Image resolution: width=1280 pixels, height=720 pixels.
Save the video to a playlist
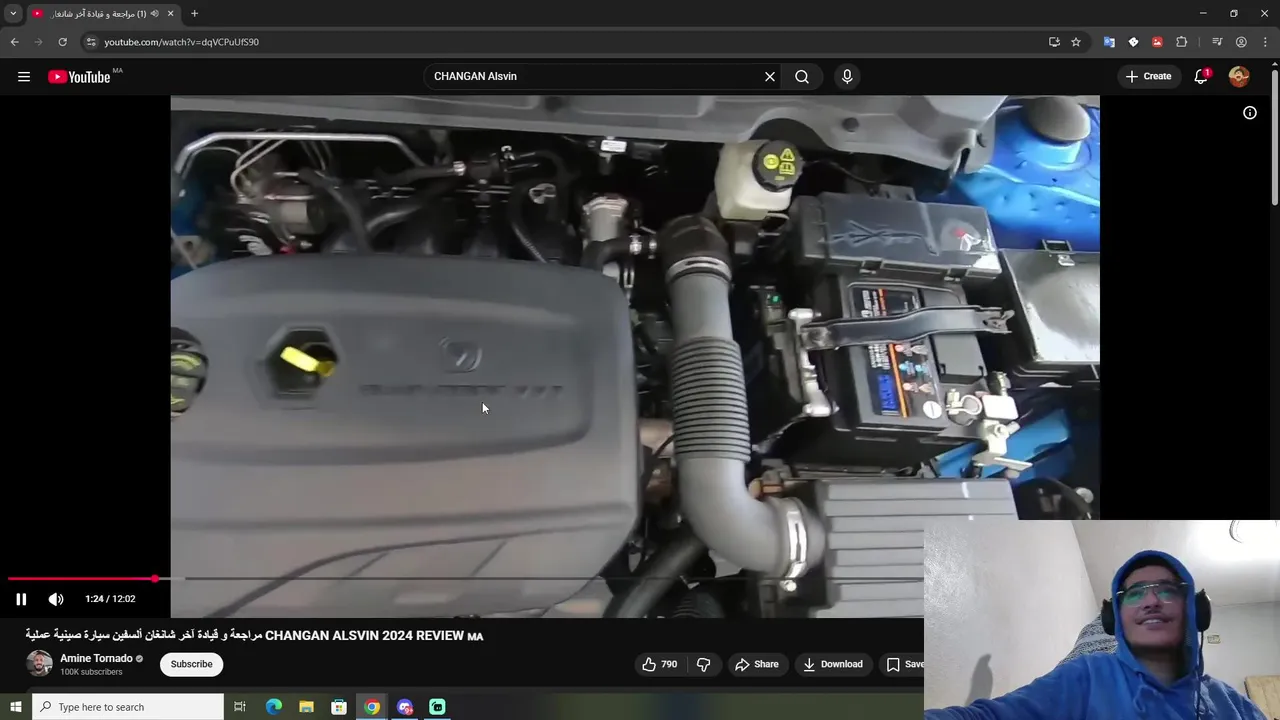905,664
